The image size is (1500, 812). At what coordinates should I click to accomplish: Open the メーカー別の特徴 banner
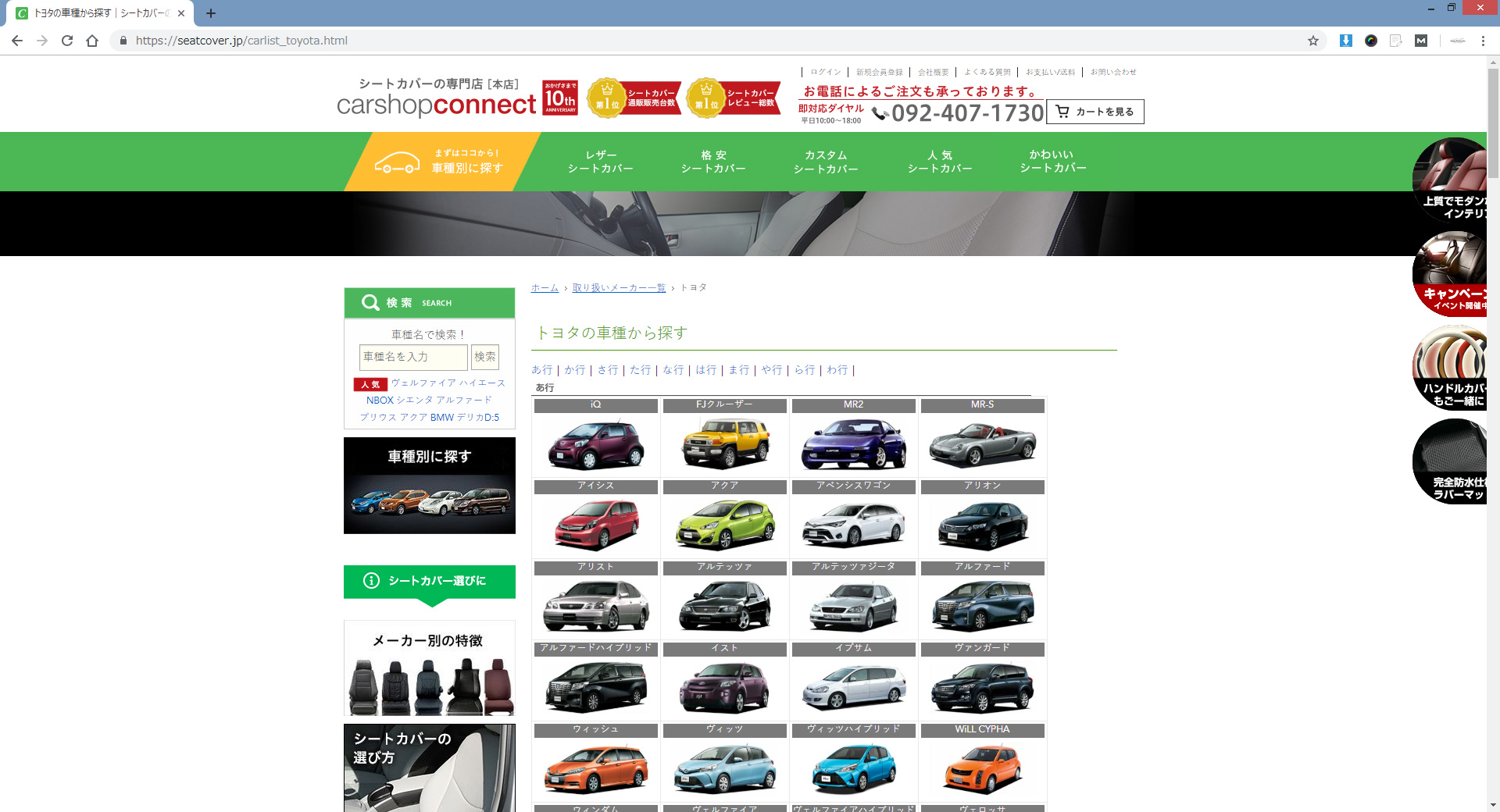click(x=430, y=668)
